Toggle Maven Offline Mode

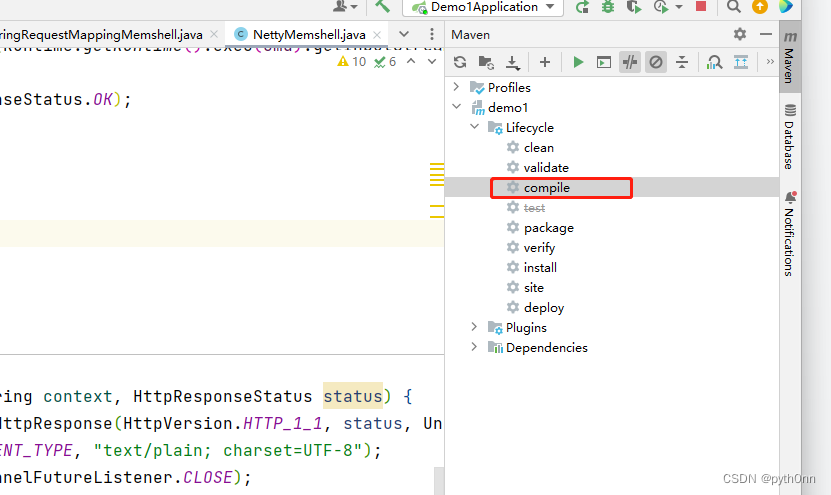[x=630, y=62]
